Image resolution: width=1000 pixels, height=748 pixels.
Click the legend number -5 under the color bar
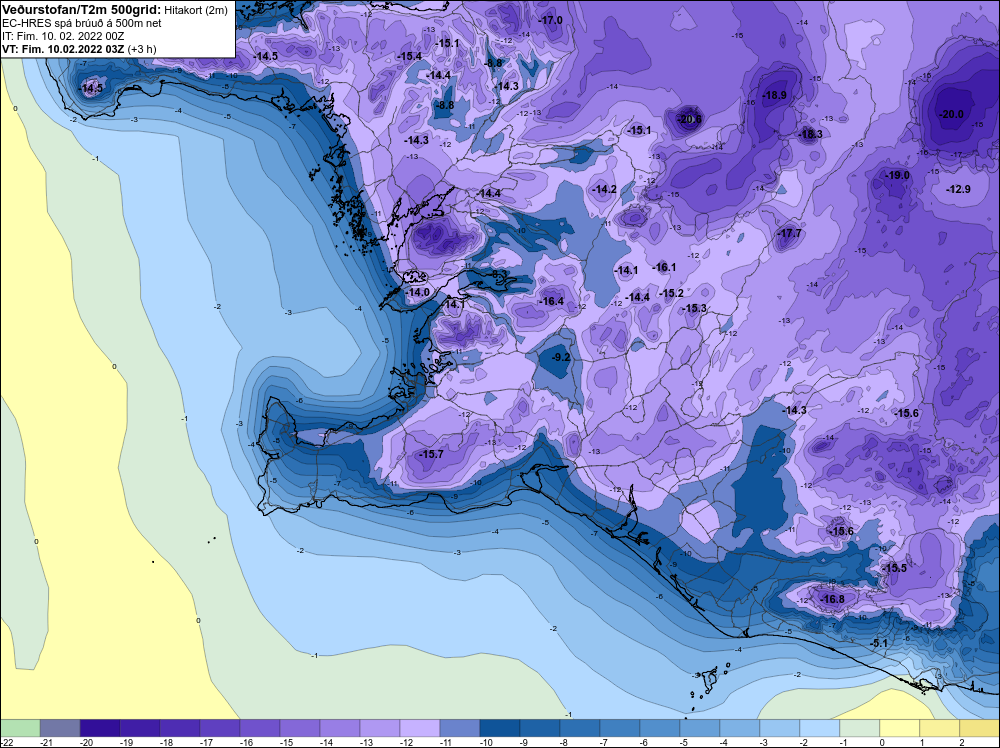click(686, 742)
